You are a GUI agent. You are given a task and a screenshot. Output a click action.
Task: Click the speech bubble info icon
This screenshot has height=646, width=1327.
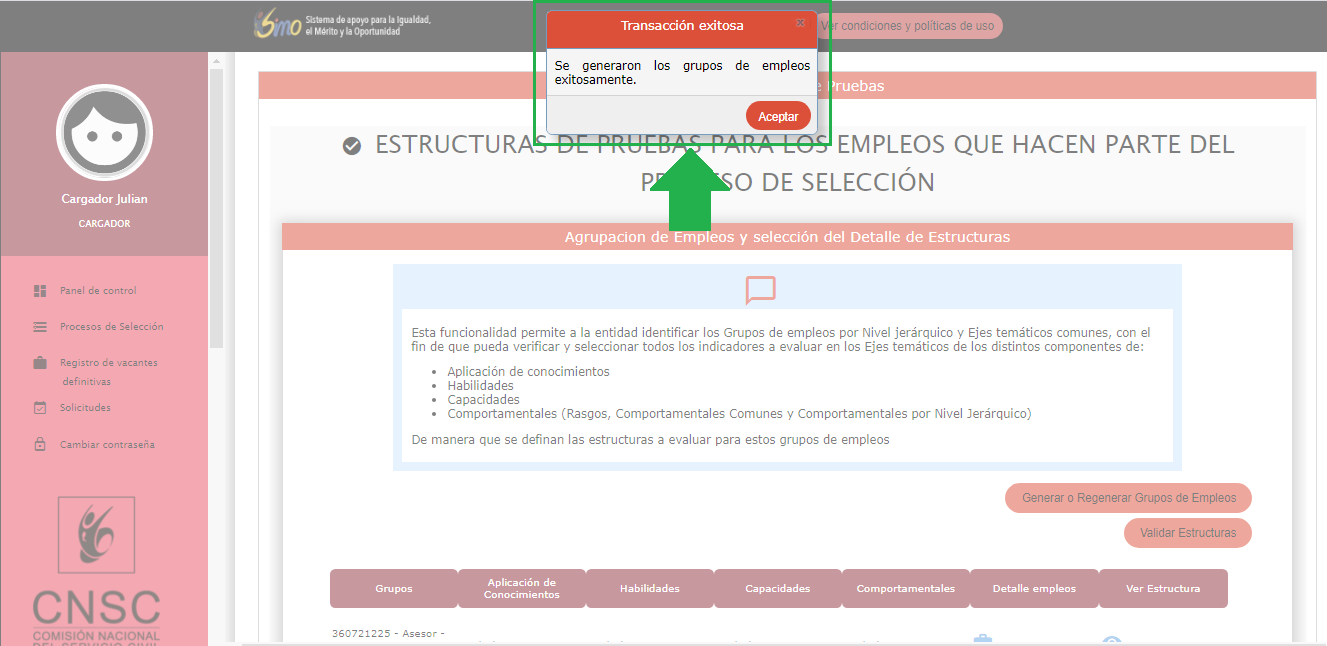(x=760, y=290)
